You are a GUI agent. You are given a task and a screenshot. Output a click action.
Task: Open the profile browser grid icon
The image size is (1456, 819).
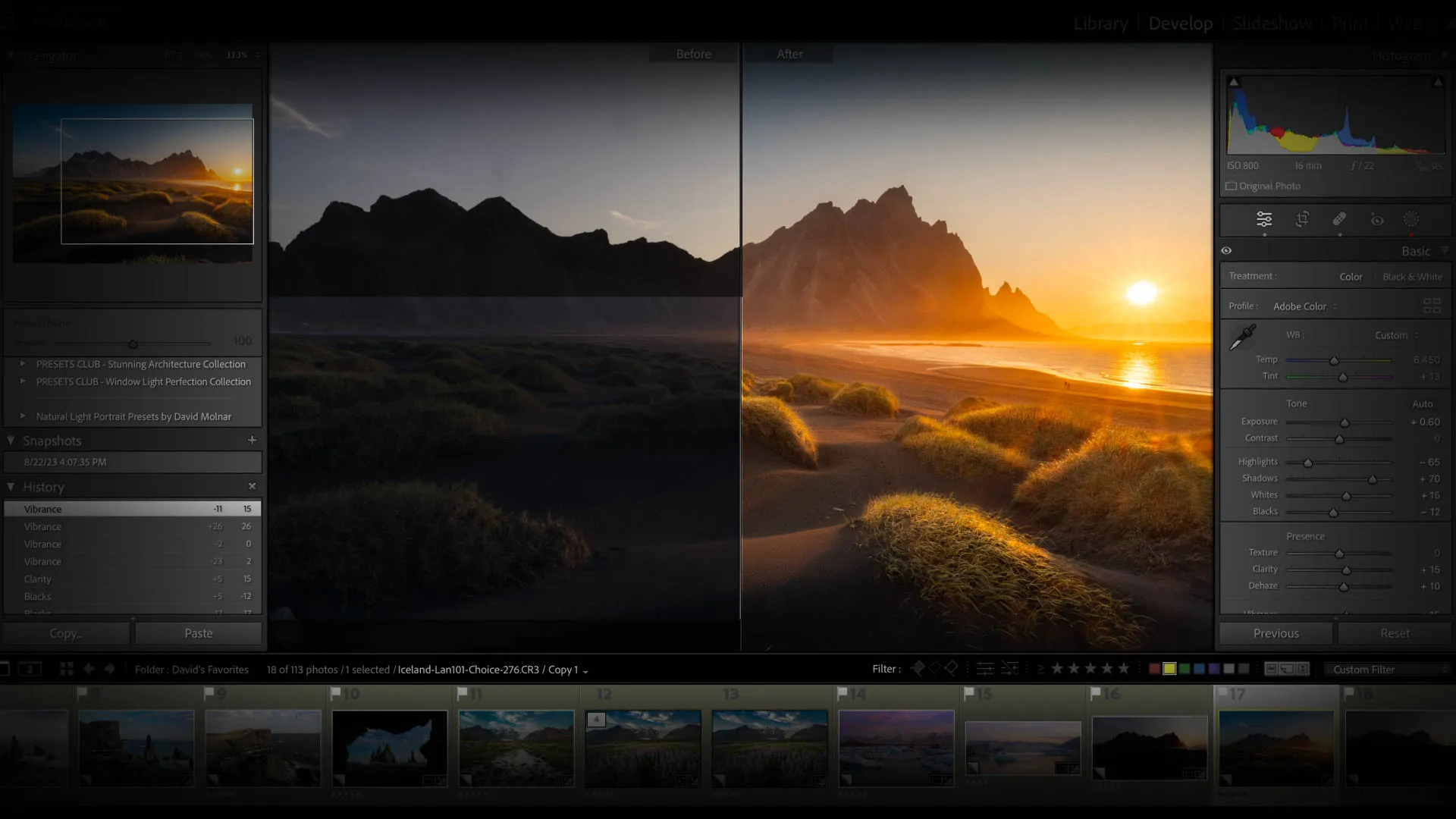coord(1432,306)
